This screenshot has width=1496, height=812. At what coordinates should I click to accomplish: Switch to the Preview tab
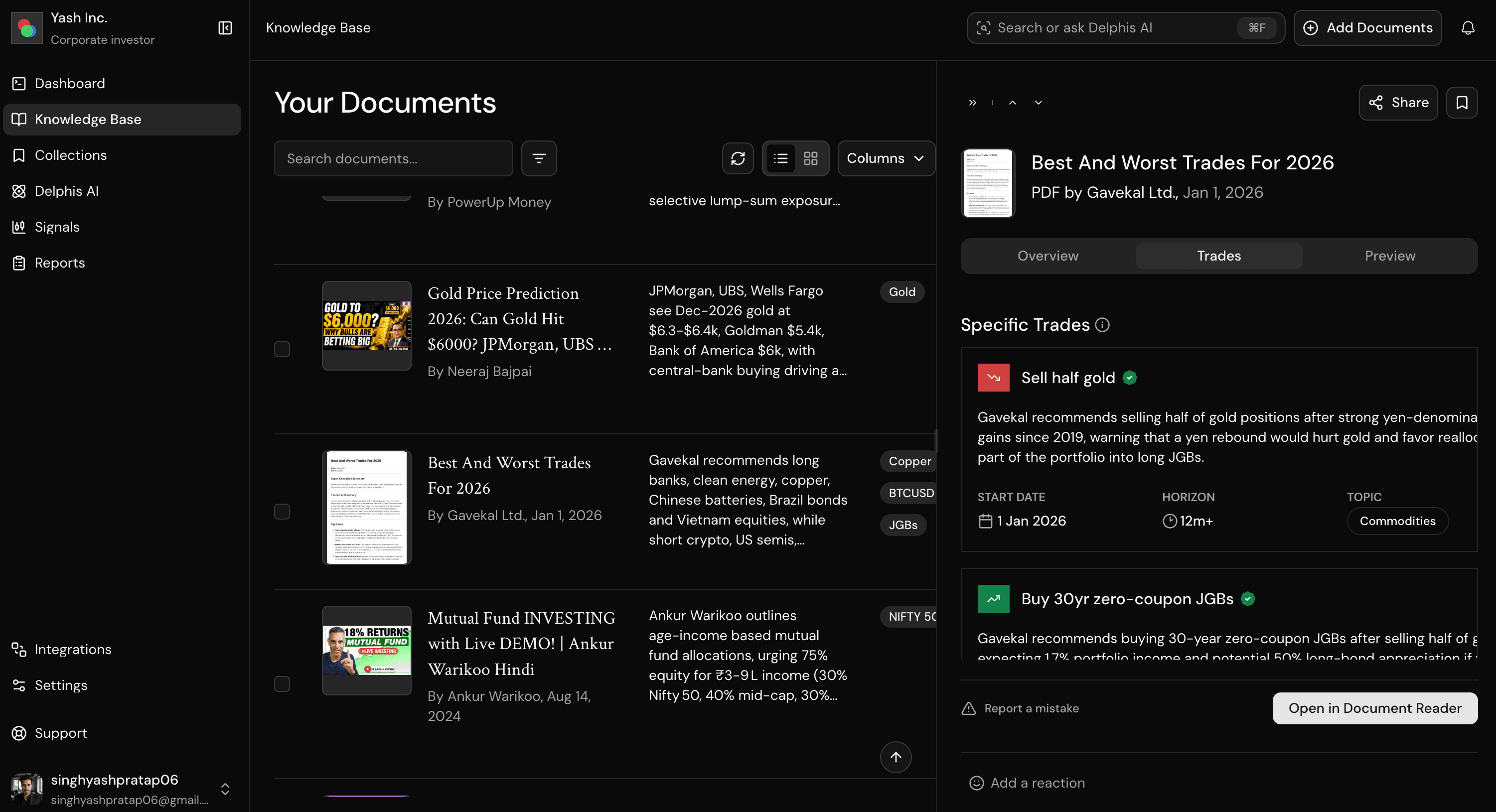click(x=1390, y=256)
